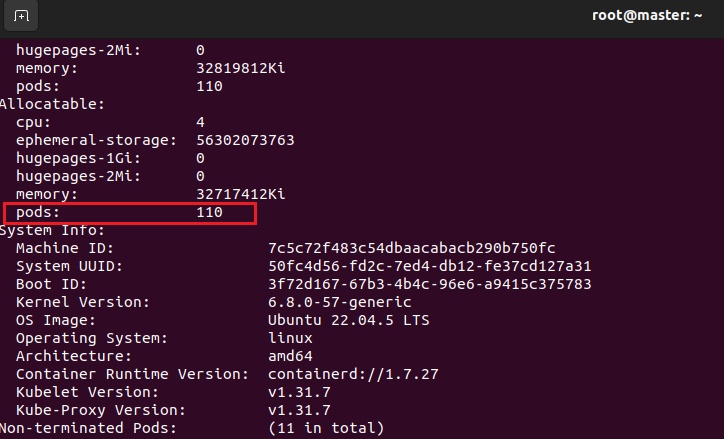Screen dimensions: 726x439
Task: Click the Machine ID value
Action: (x=411, y=248)
